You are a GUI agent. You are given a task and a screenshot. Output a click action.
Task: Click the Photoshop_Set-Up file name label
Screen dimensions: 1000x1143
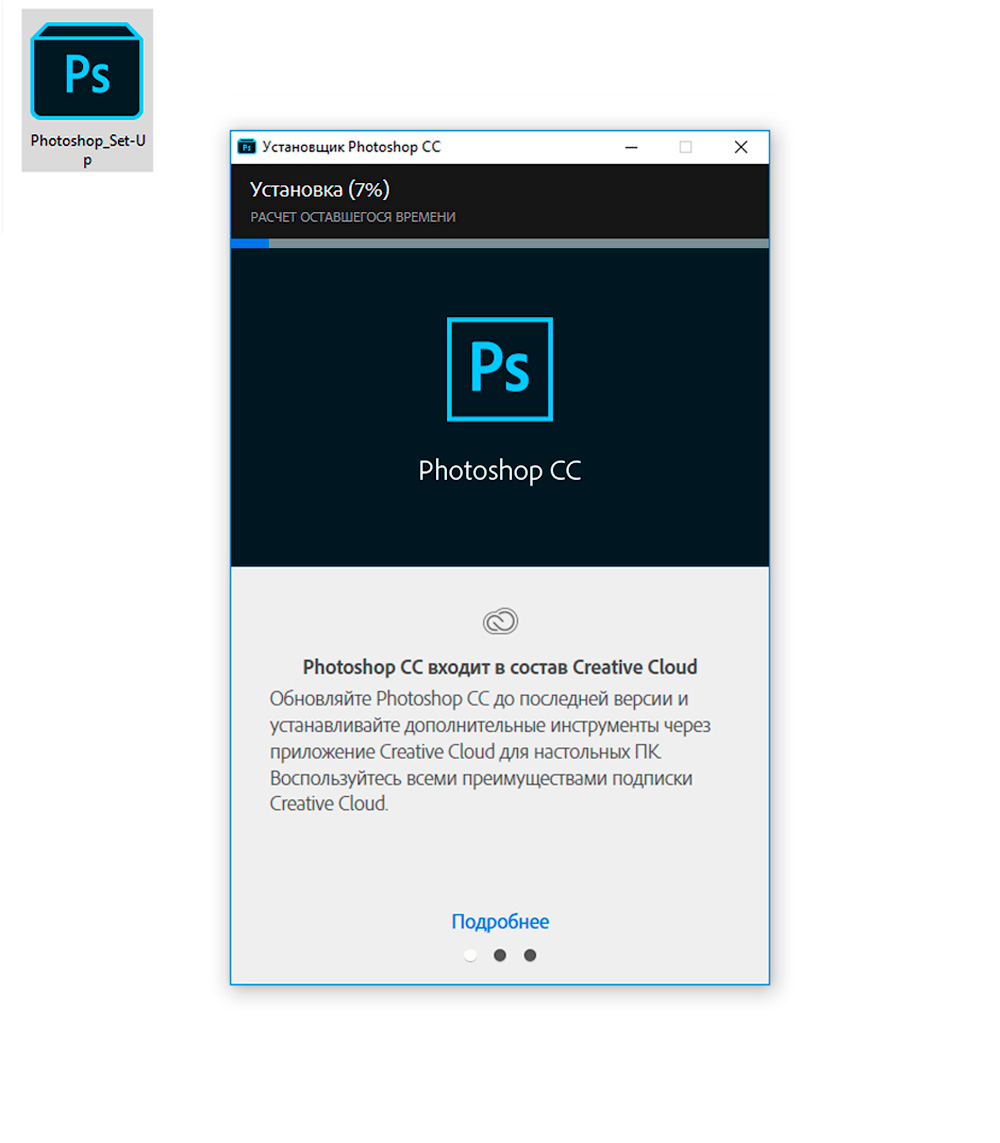click(87, 149)
